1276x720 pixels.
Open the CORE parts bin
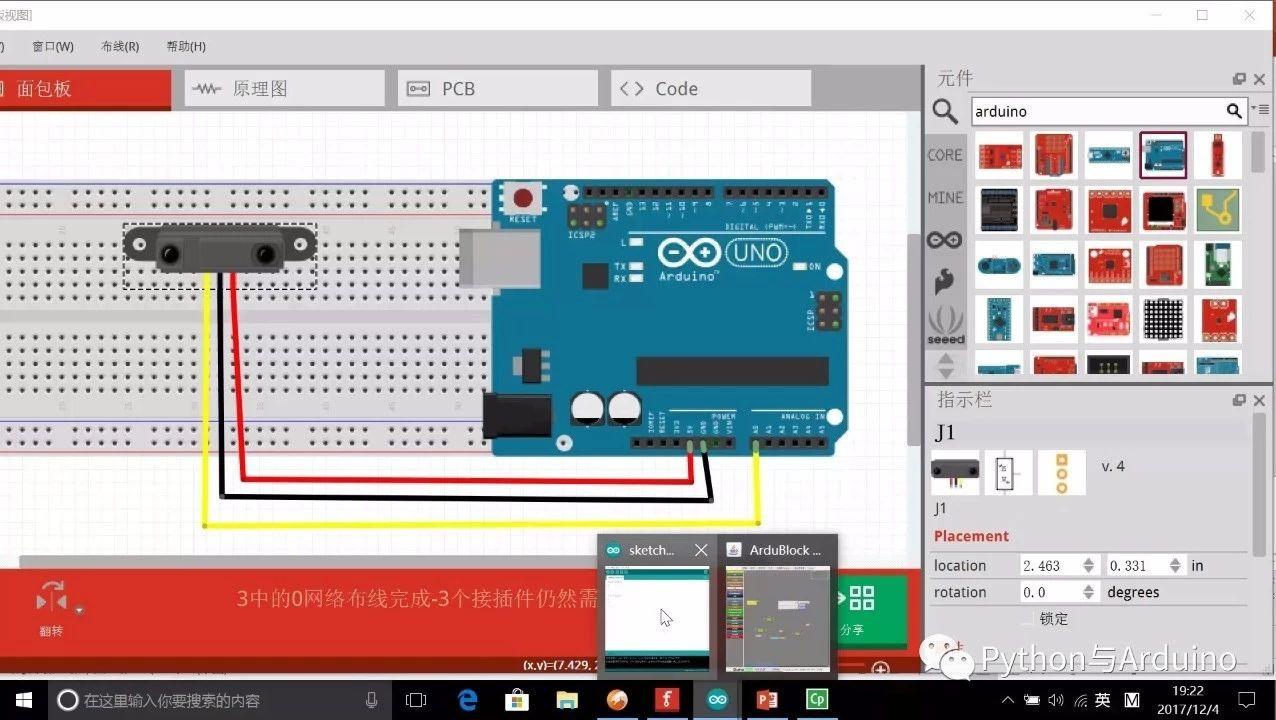click(945, 155)
